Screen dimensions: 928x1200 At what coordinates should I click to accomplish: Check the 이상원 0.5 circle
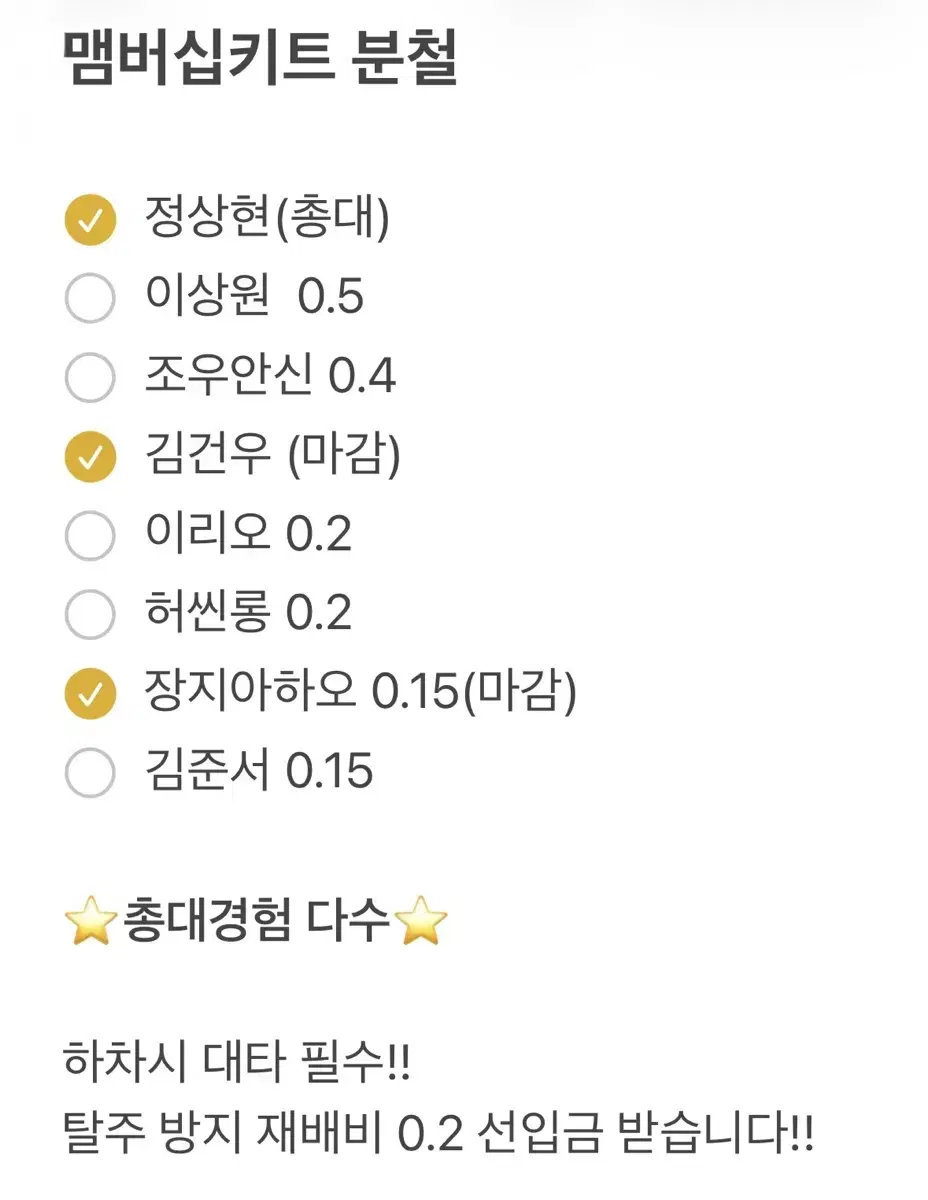click(x=90, y=299)
